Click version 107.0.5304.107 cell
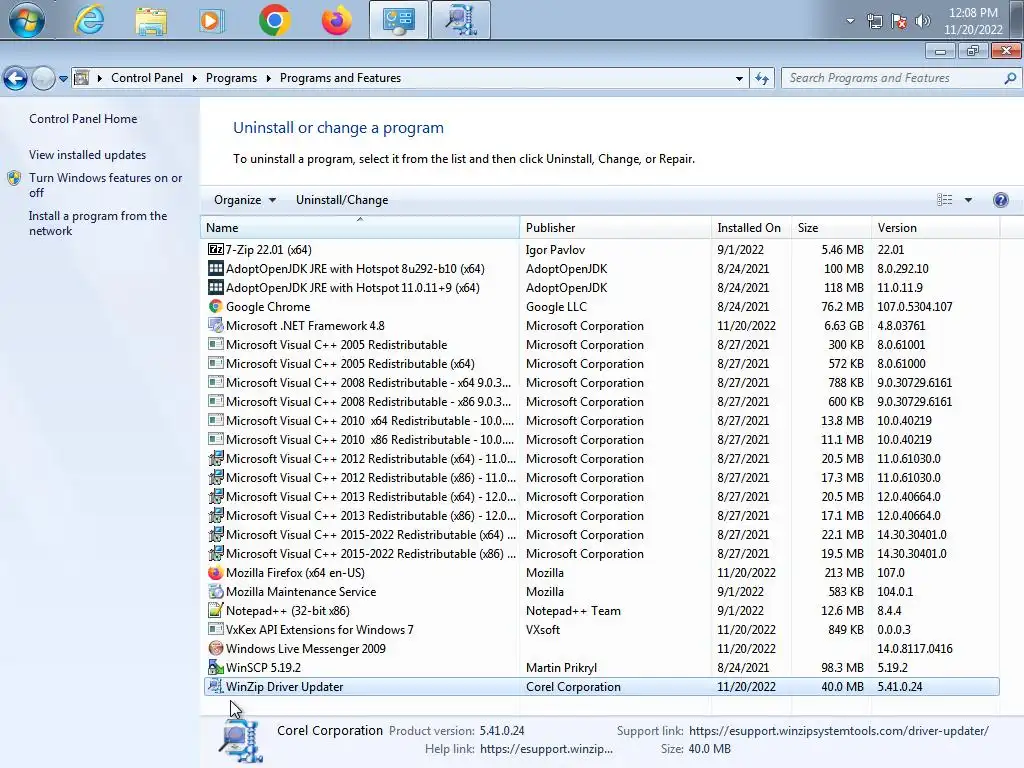Screen dimensions: 1024x768 click(x=915, y=306)
